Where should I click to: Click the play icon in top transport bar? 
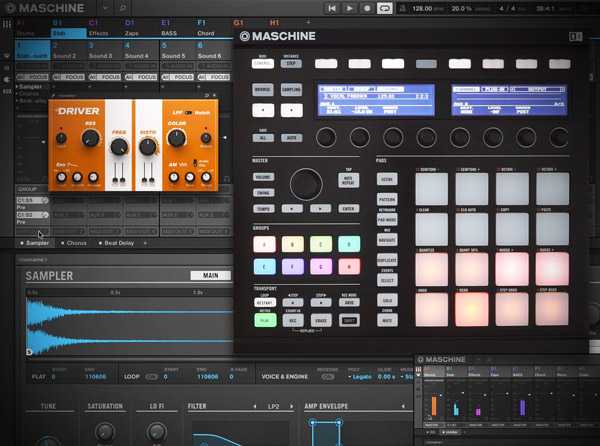(349, 8)
